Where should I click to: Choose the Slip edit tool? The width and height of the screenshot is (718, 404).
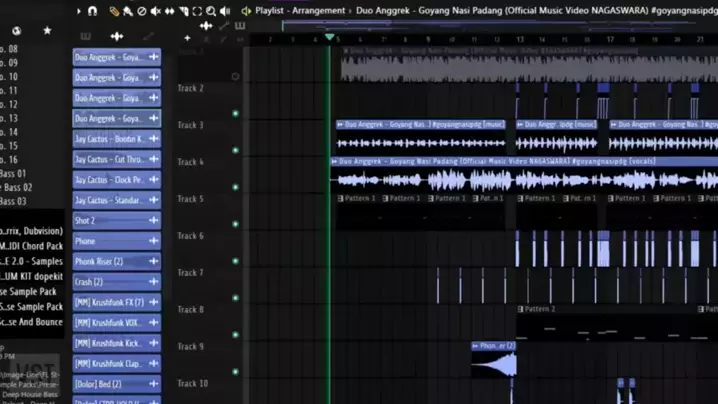(169, 11)
